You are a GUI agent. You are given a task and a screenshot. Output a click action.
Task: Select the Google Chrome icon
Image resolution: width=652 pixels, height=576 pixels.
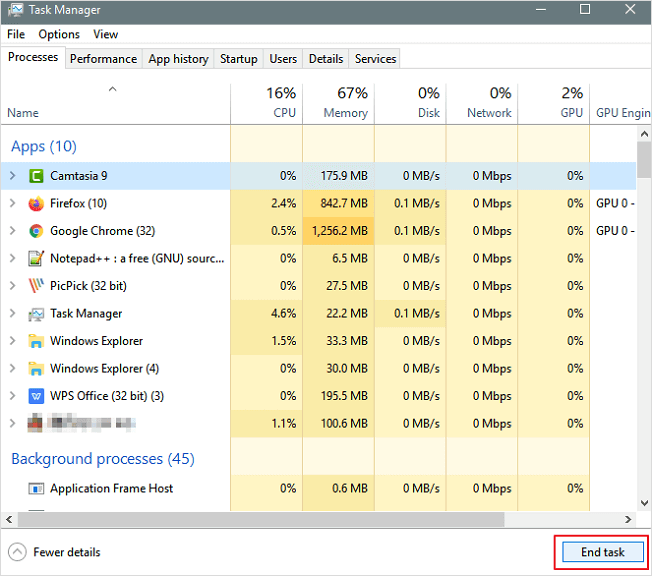click(36, 231)
